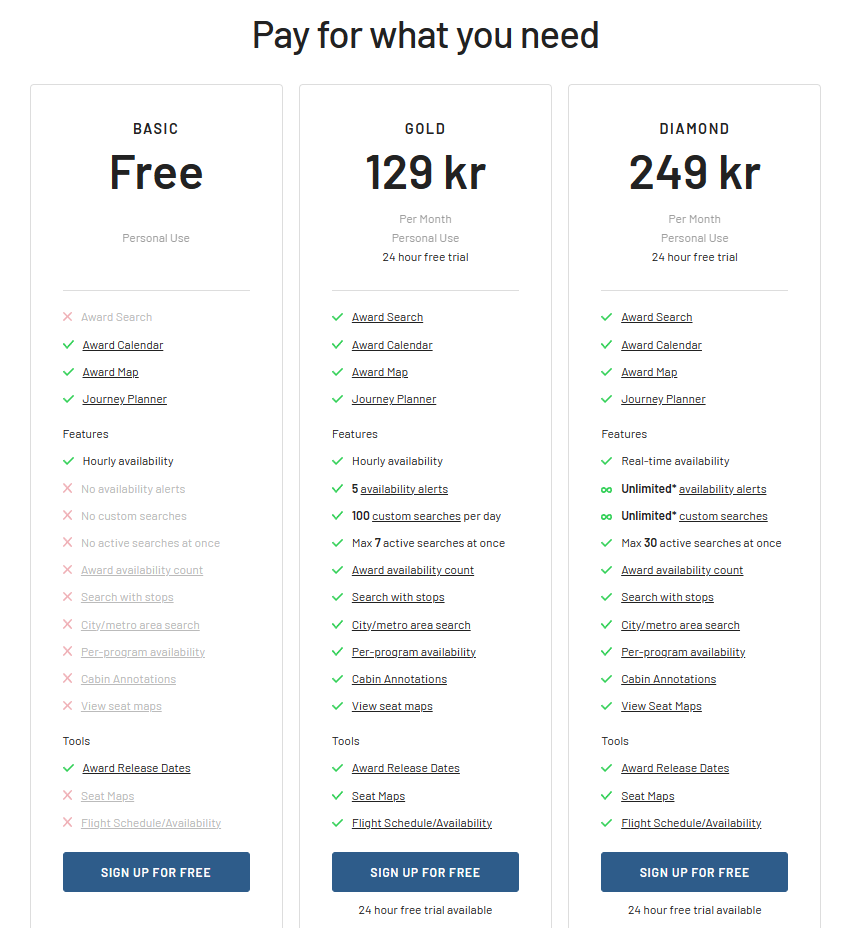The width and height of the screenshot is (851, 928).
Task: Click green check next to Basic Hourly availability
Action: pyautogui.click(x=68, y=460)
